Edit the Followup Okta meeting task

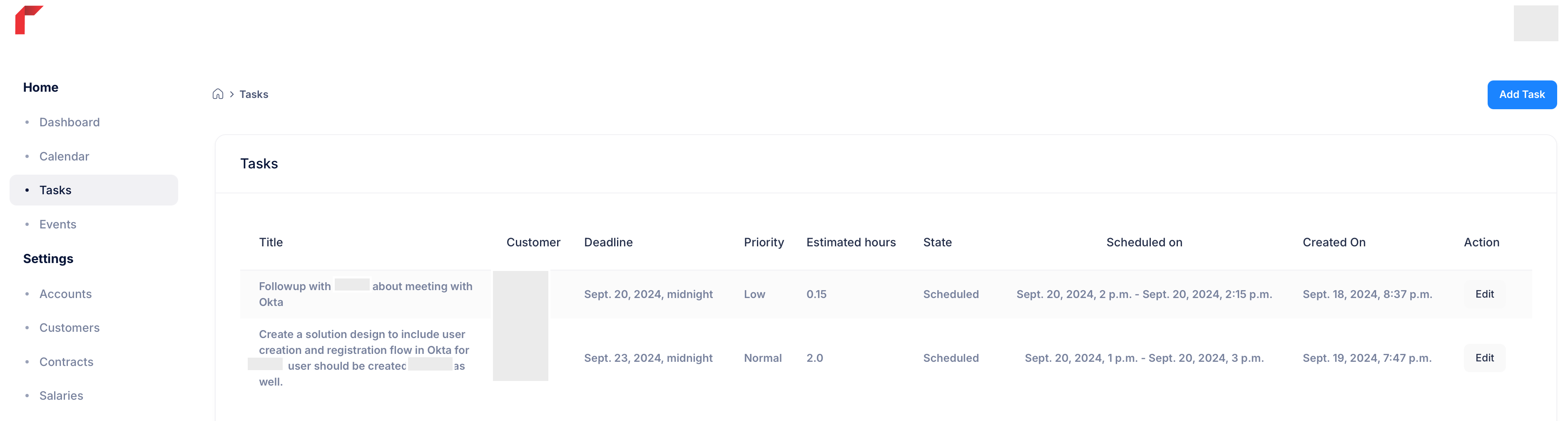(1485, 294)
